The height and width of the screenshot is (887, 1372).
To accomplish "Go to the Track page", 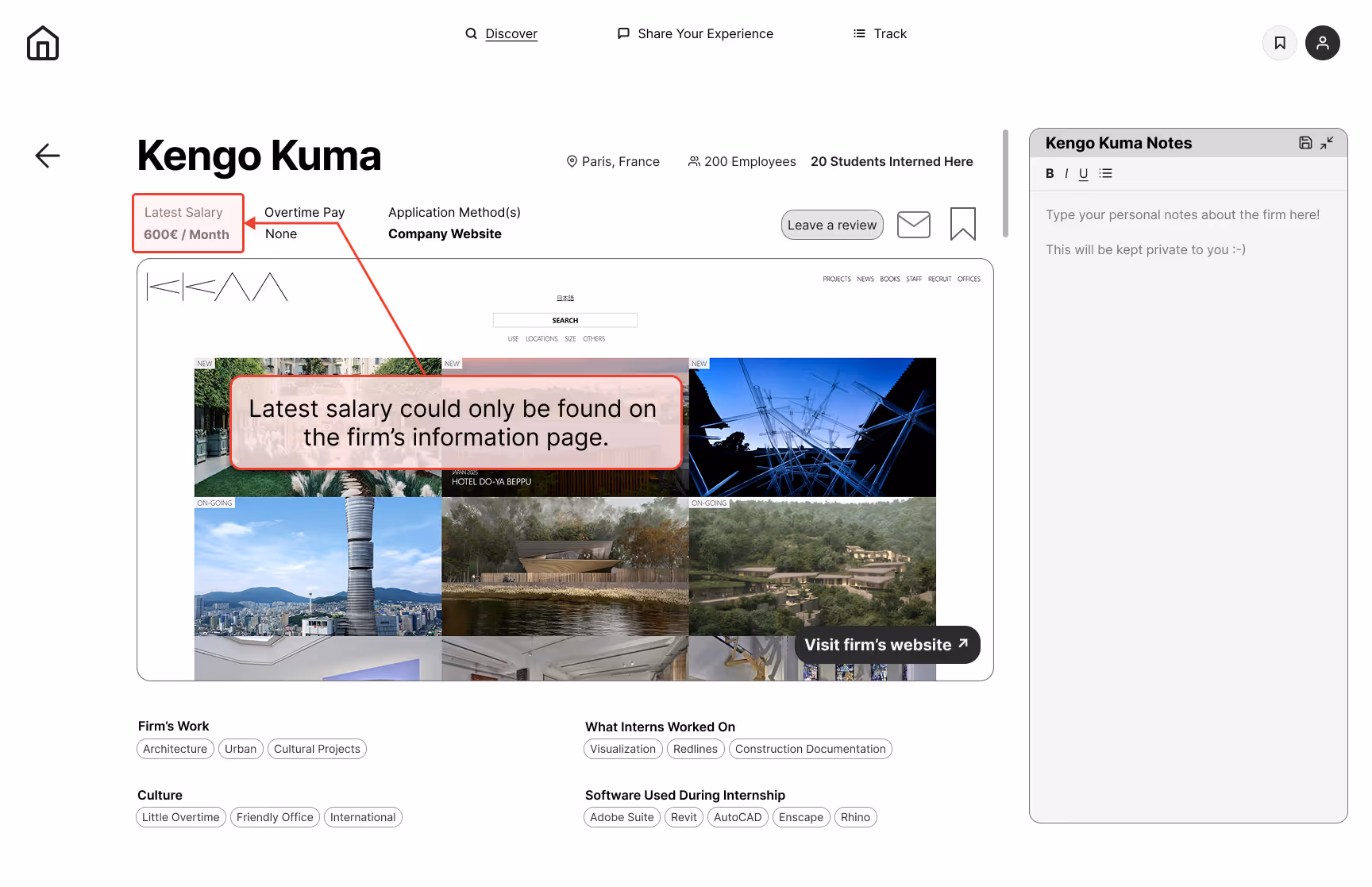I will click(x=880, y=33).
